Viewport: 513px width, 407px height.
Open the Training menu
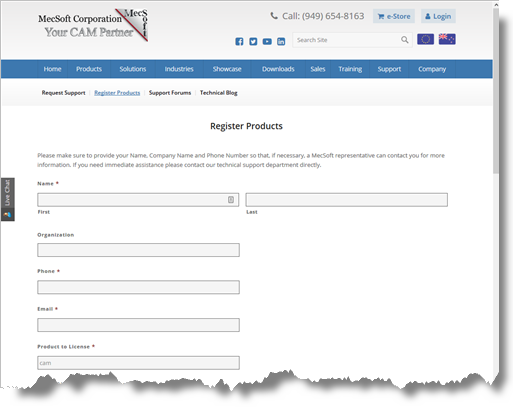tap(350, 69)
